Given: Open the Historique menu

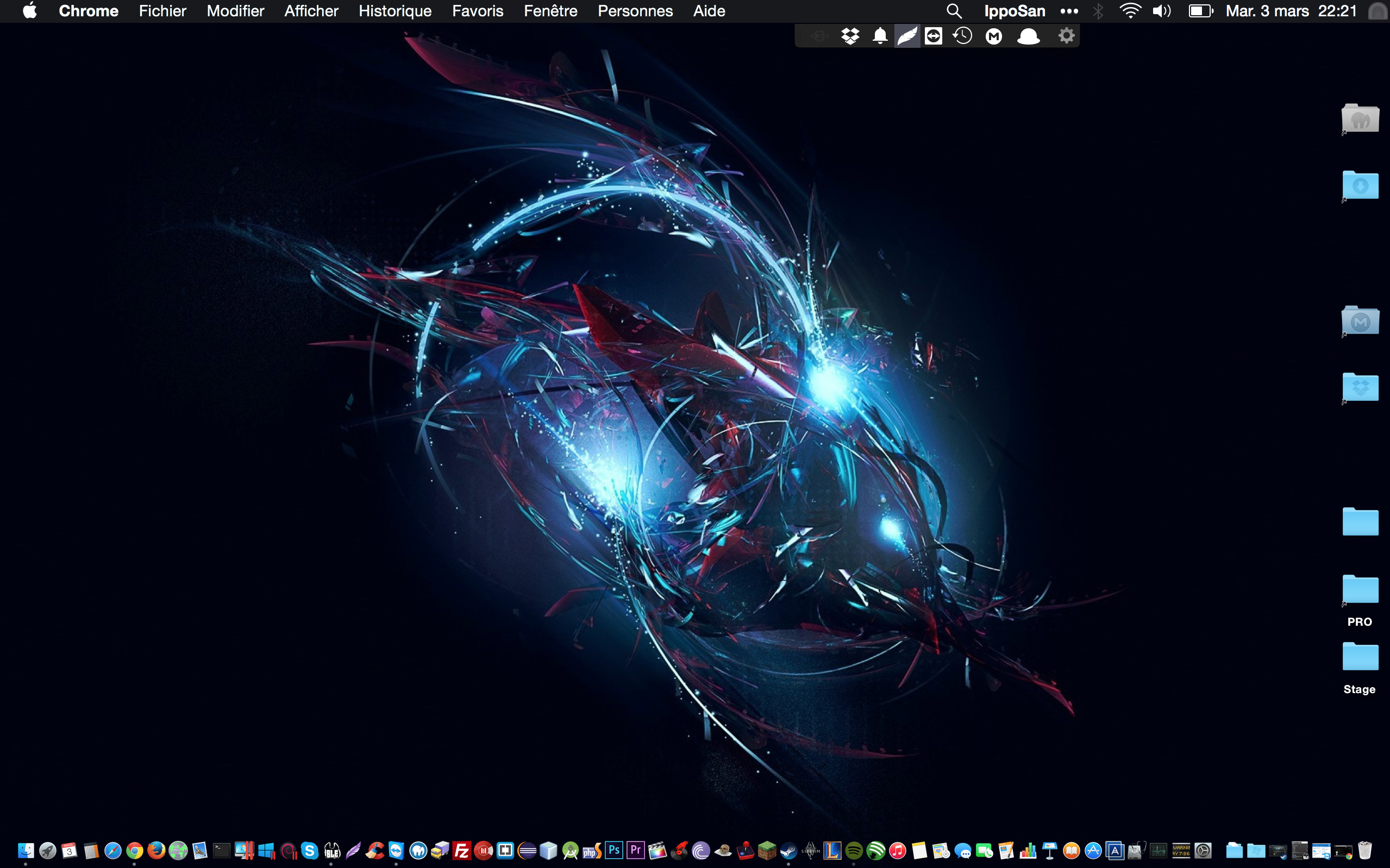Looking at the screenshot, I should point(395,11).
